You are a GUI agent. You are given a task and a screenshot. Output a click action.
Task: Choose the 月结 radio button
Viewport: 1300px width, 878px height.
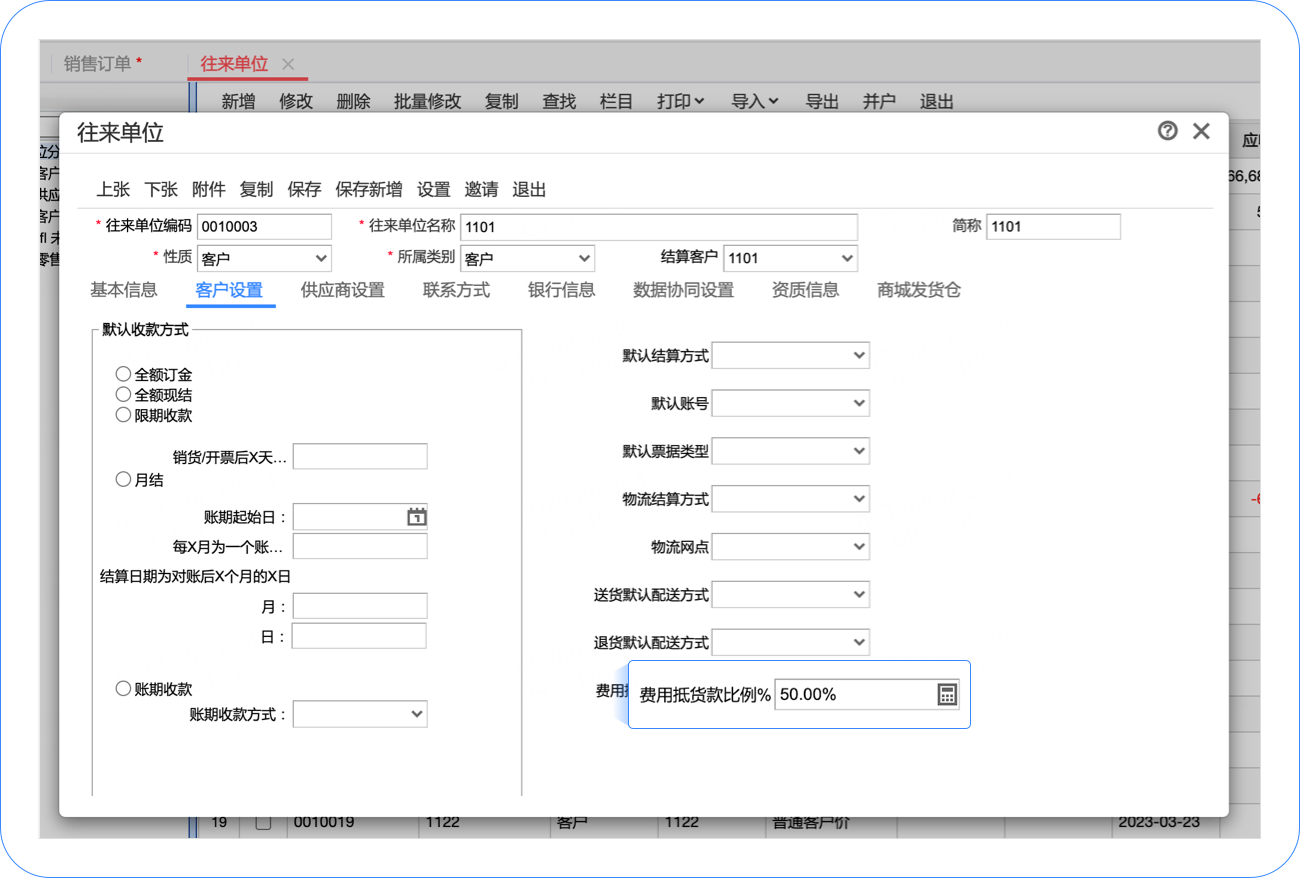[123, 480]
